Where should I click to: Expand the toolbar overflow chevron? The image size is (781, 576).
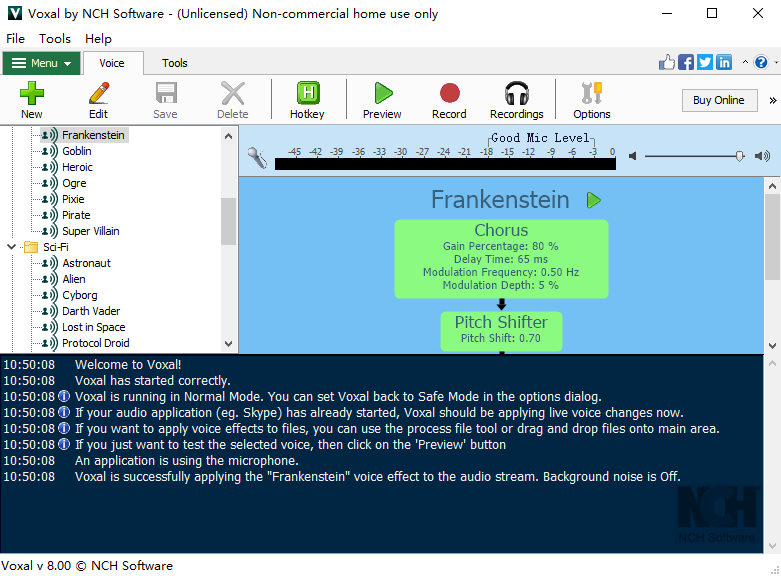point(771,100)
